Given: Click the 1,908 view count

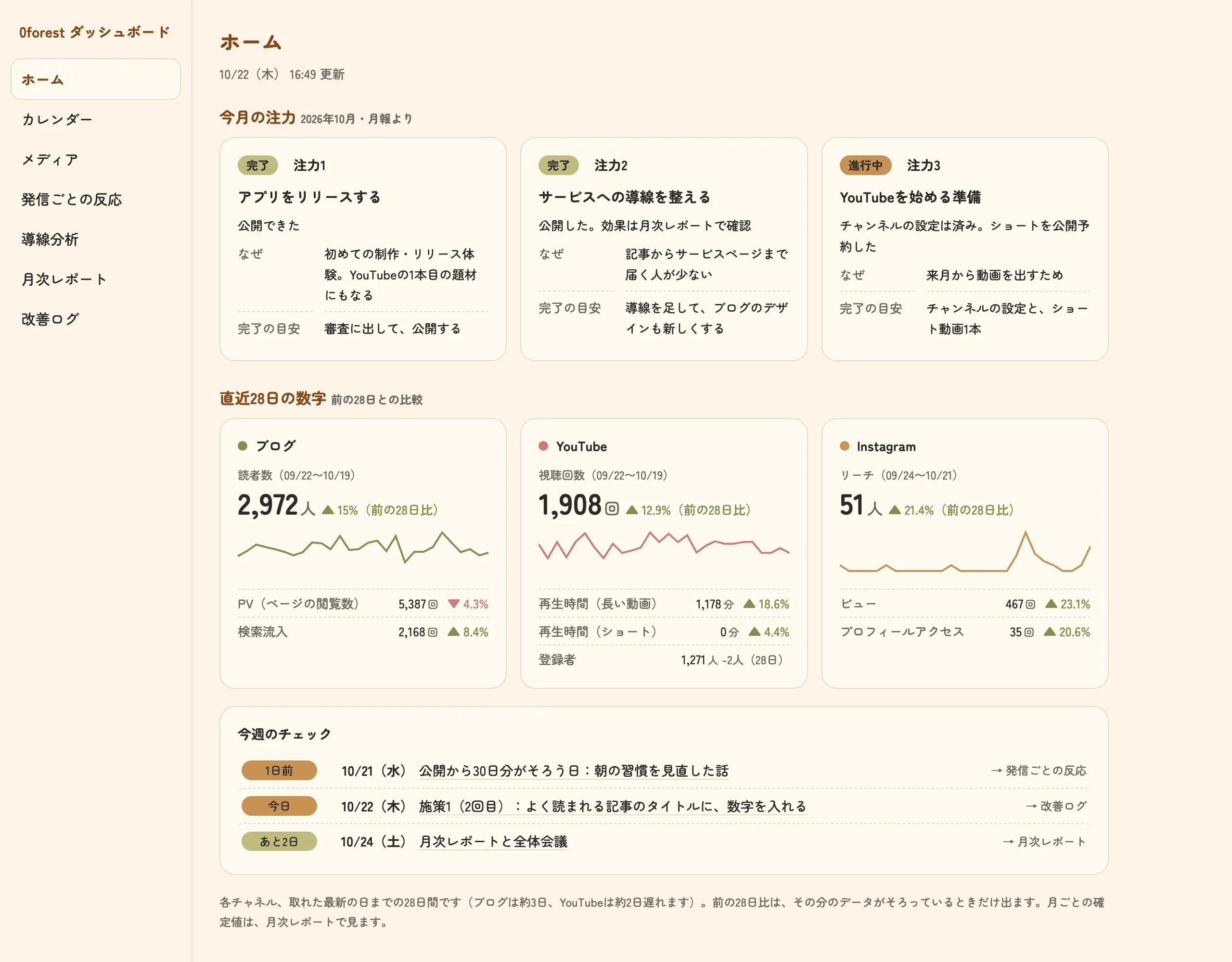Looking at the screenshot, I should [x=570, y=505].
